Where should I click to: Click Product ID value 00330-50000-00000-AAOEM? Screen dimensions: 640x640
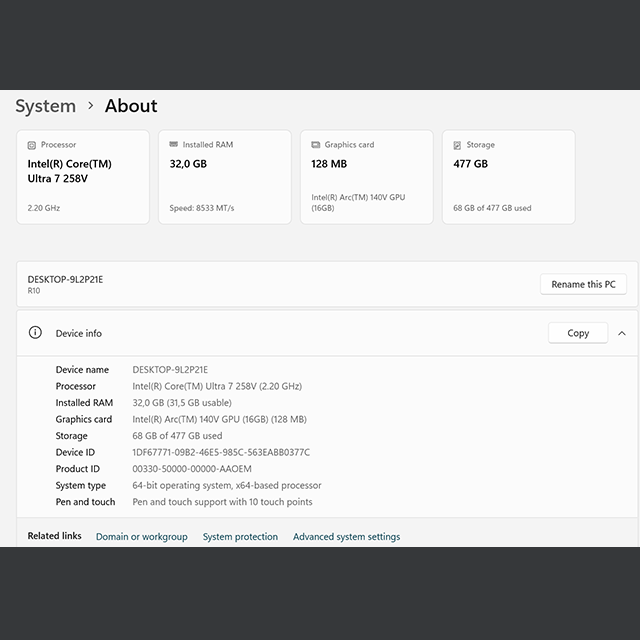(192, 469)
